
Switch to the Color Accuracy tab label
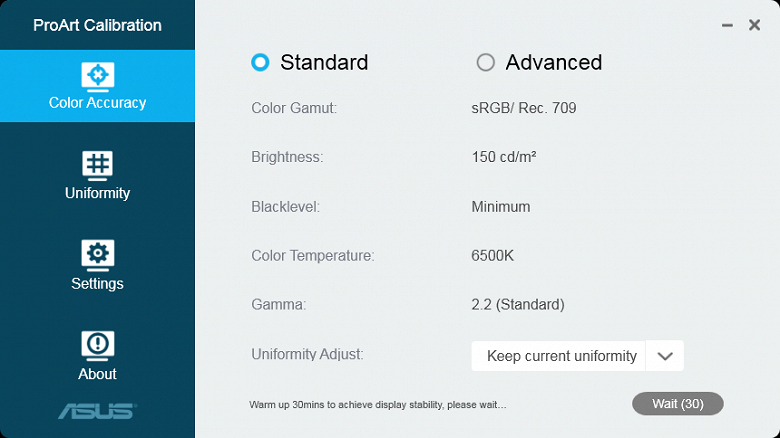click(97, 102)
